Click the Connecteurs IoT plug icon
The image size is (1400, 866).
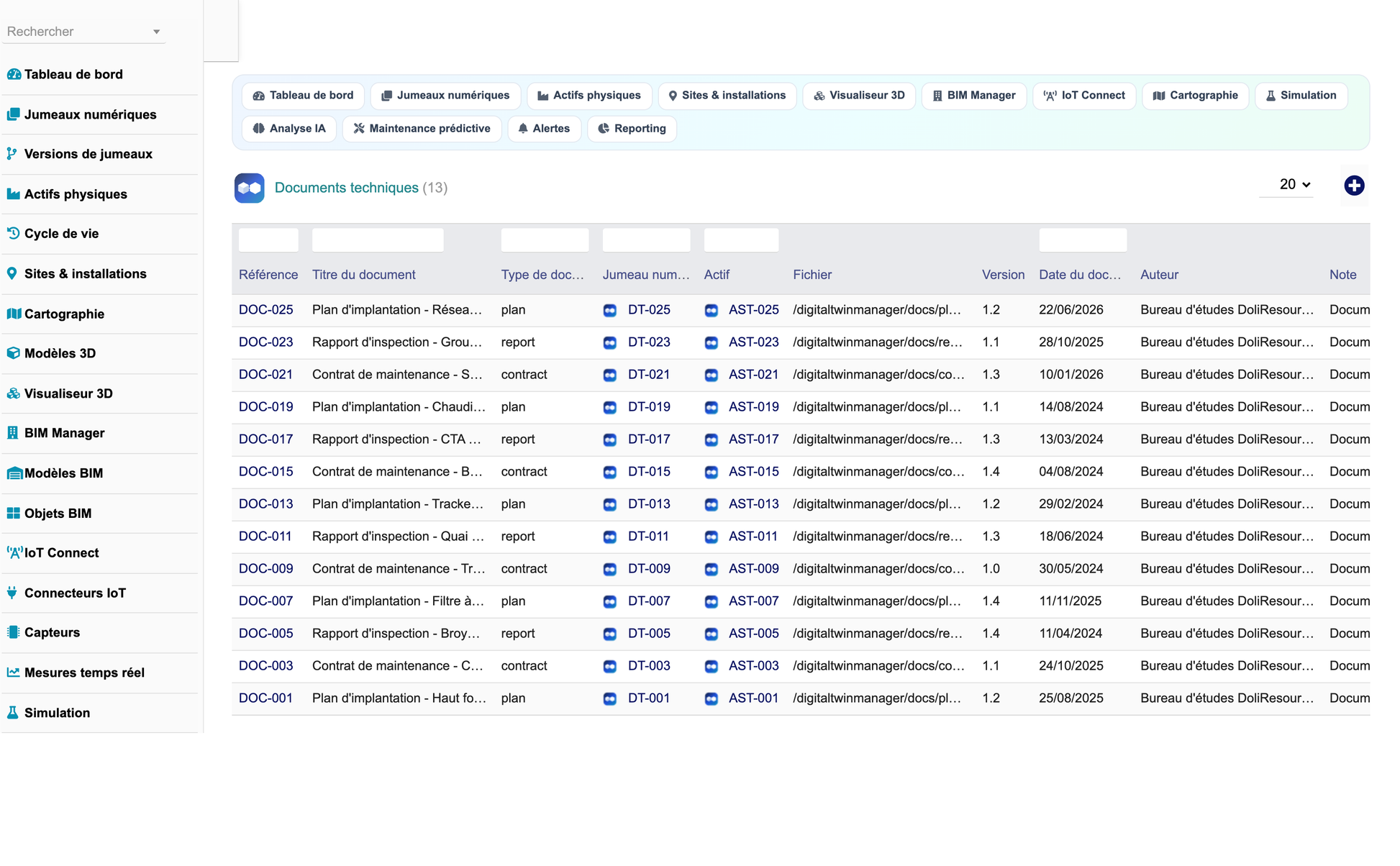tap(12, 593)
